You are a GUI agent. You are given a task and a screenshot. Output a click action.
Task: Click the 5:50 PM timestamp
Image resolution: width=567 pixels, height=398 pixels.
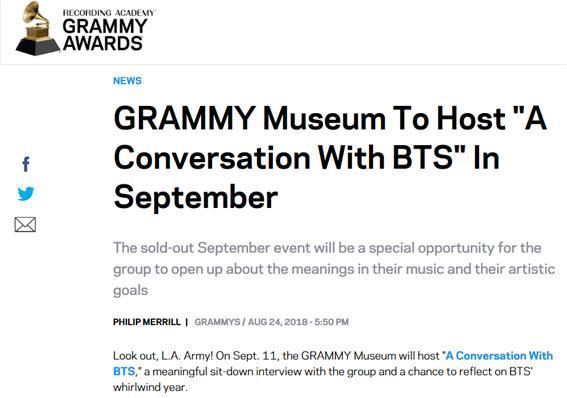[331, 322]
